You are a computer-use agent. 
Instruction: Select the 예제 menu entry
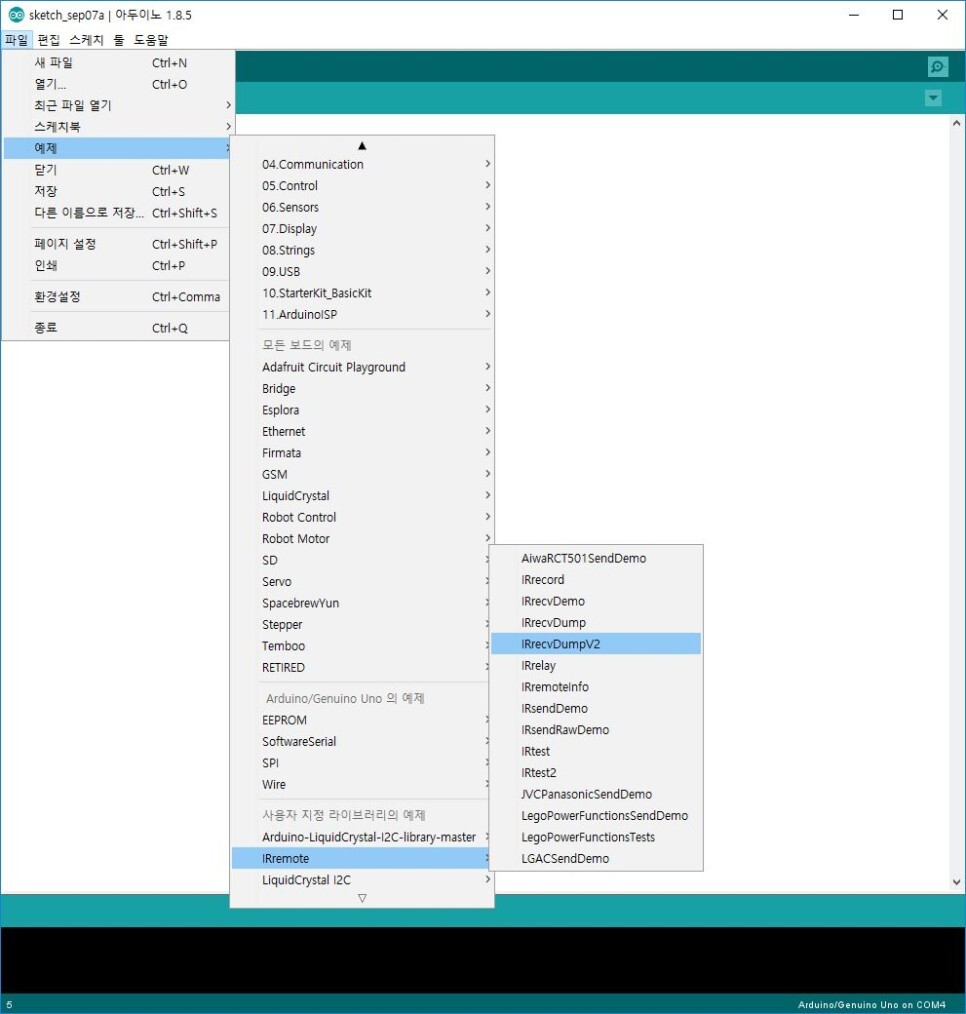point(117,148)
